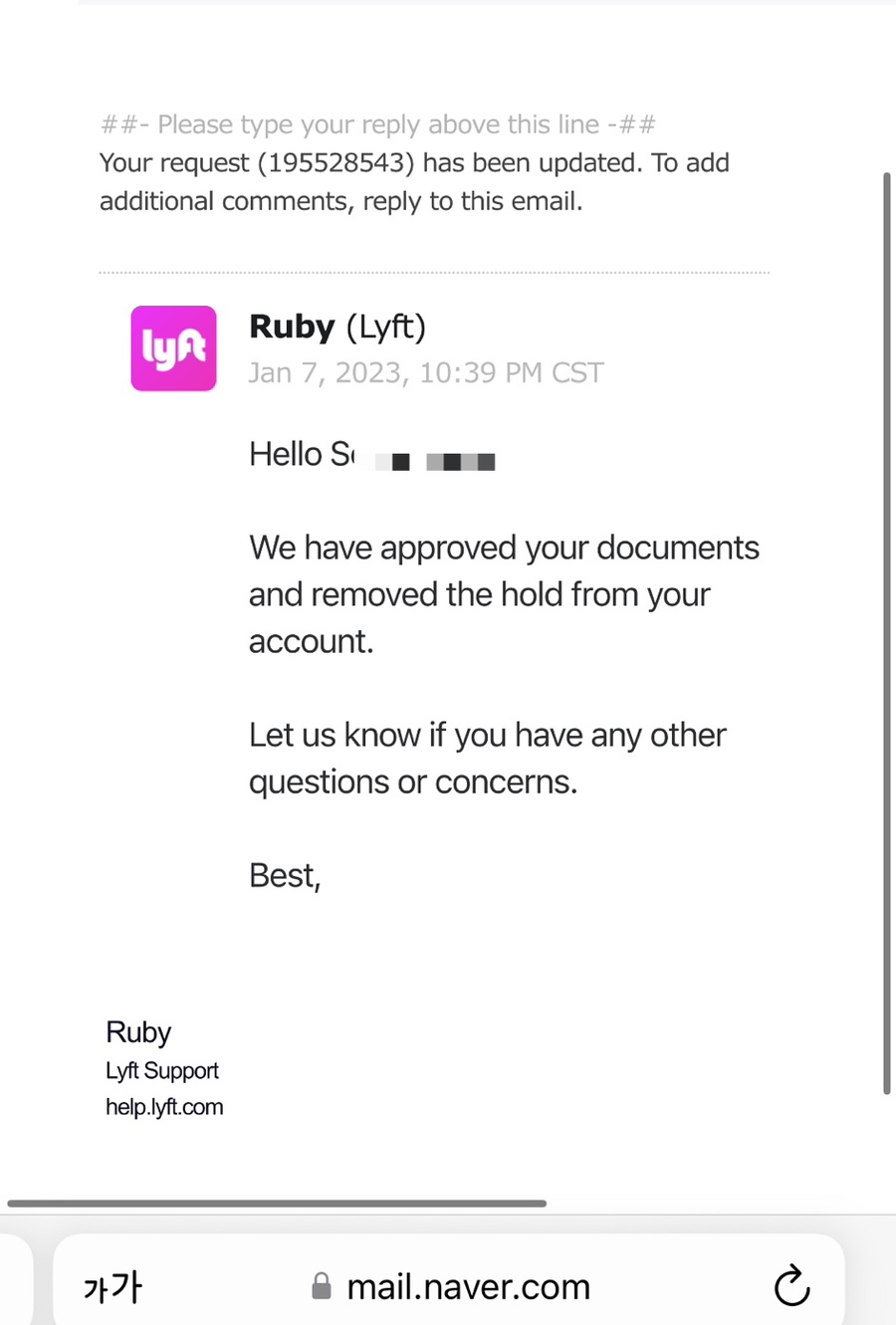Tap the Lyft Support signature line
The width and height of the screenshot is (896, 1325).
(162, 1070)
